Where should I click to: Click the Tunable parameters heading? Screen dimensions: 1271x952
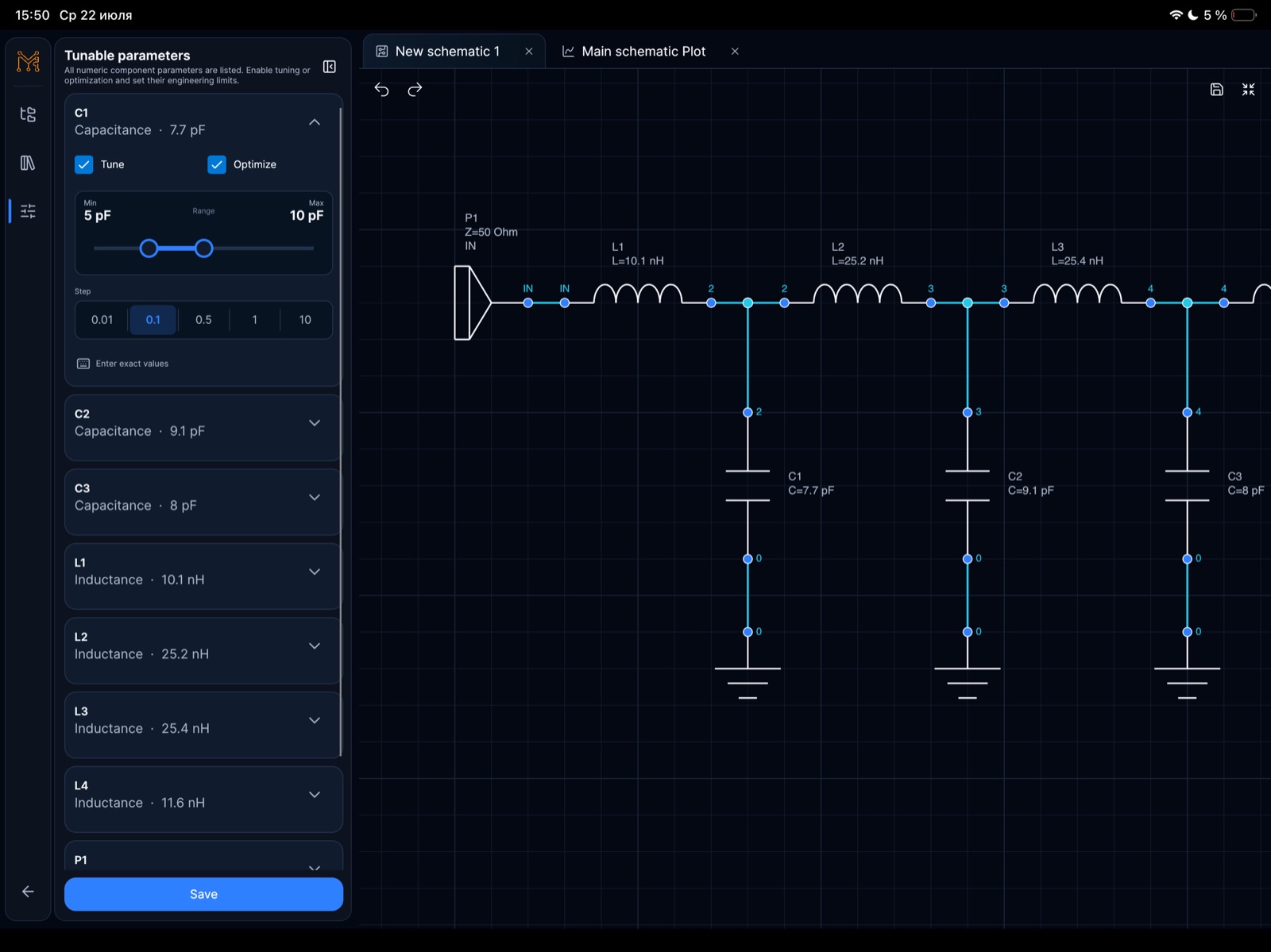coord(127,56)
